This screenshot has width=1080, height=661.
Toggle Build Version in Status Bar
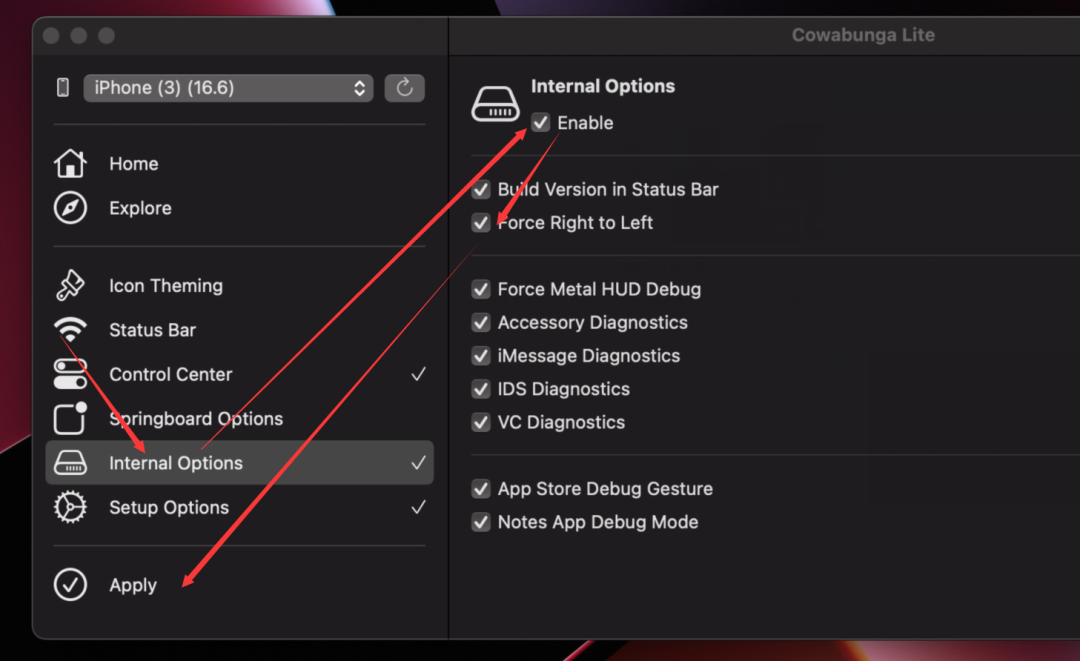(481, 190)
